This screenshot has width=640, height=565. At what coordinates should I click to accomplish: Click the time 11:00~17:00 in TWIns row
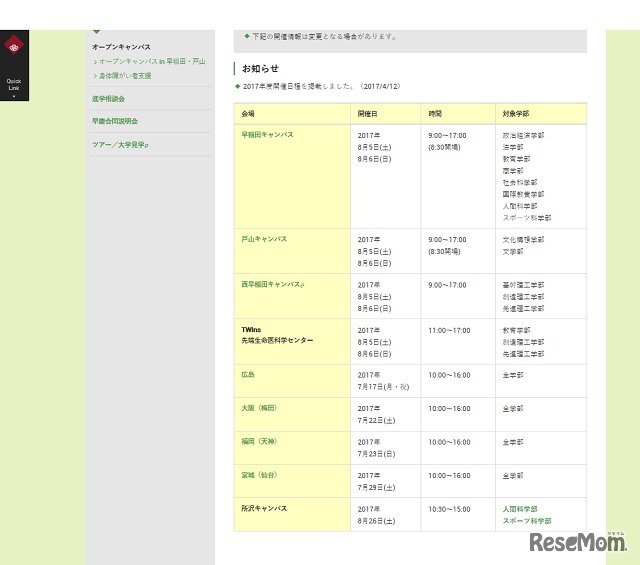tap(449, 330)
